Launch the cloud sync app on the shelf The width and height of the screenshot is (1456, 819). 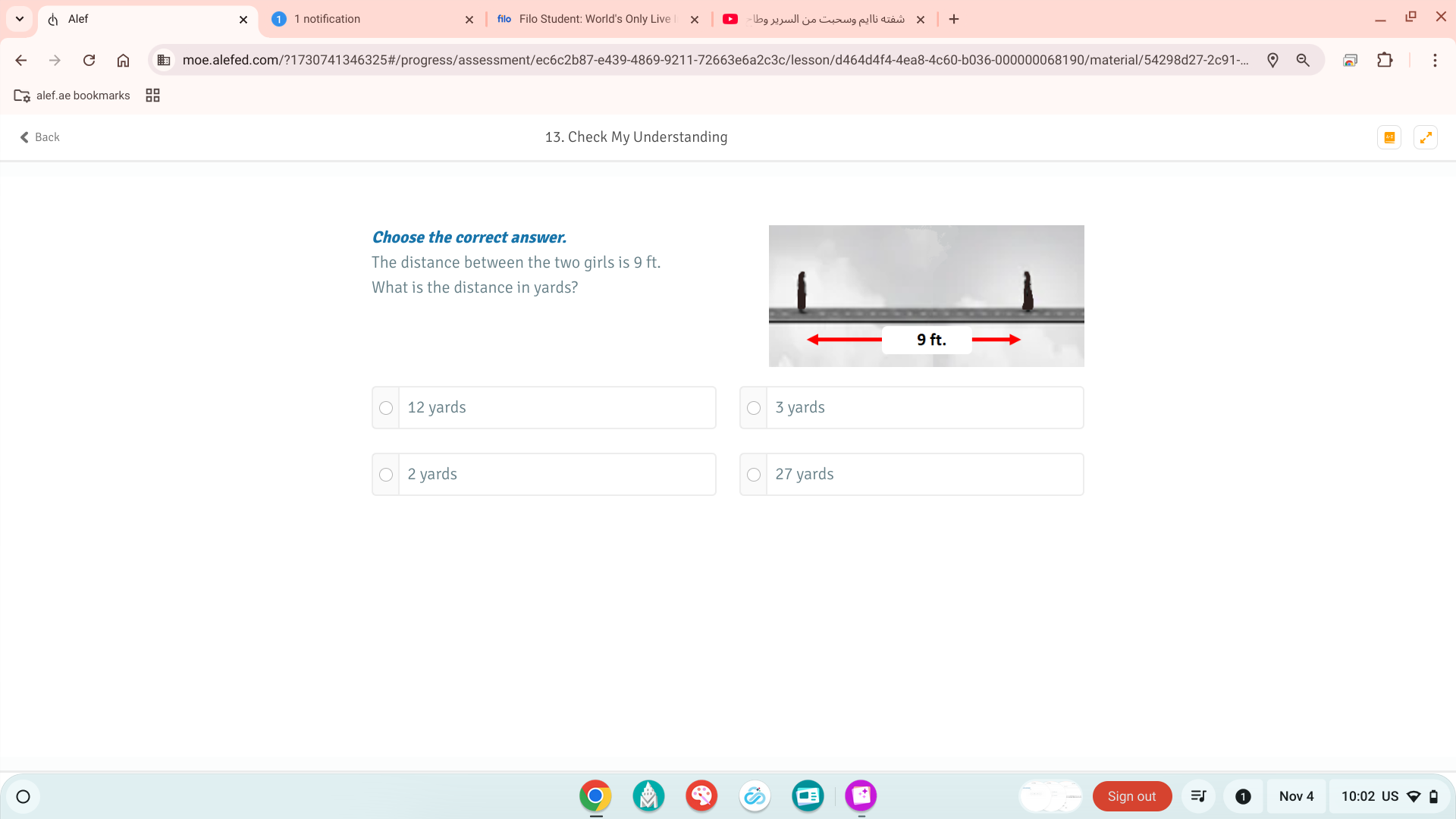[755, 796]
